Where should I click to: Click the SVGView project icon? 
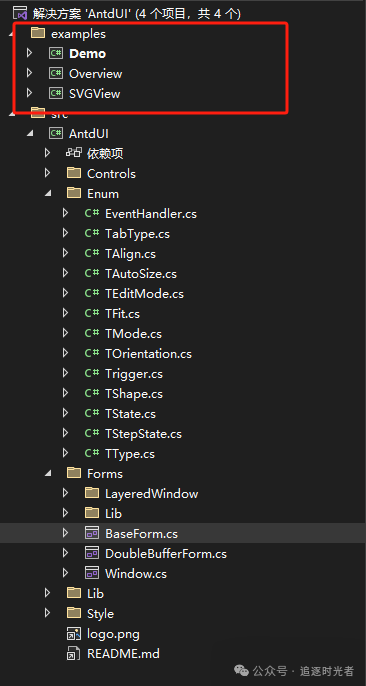tap(56, 94)
